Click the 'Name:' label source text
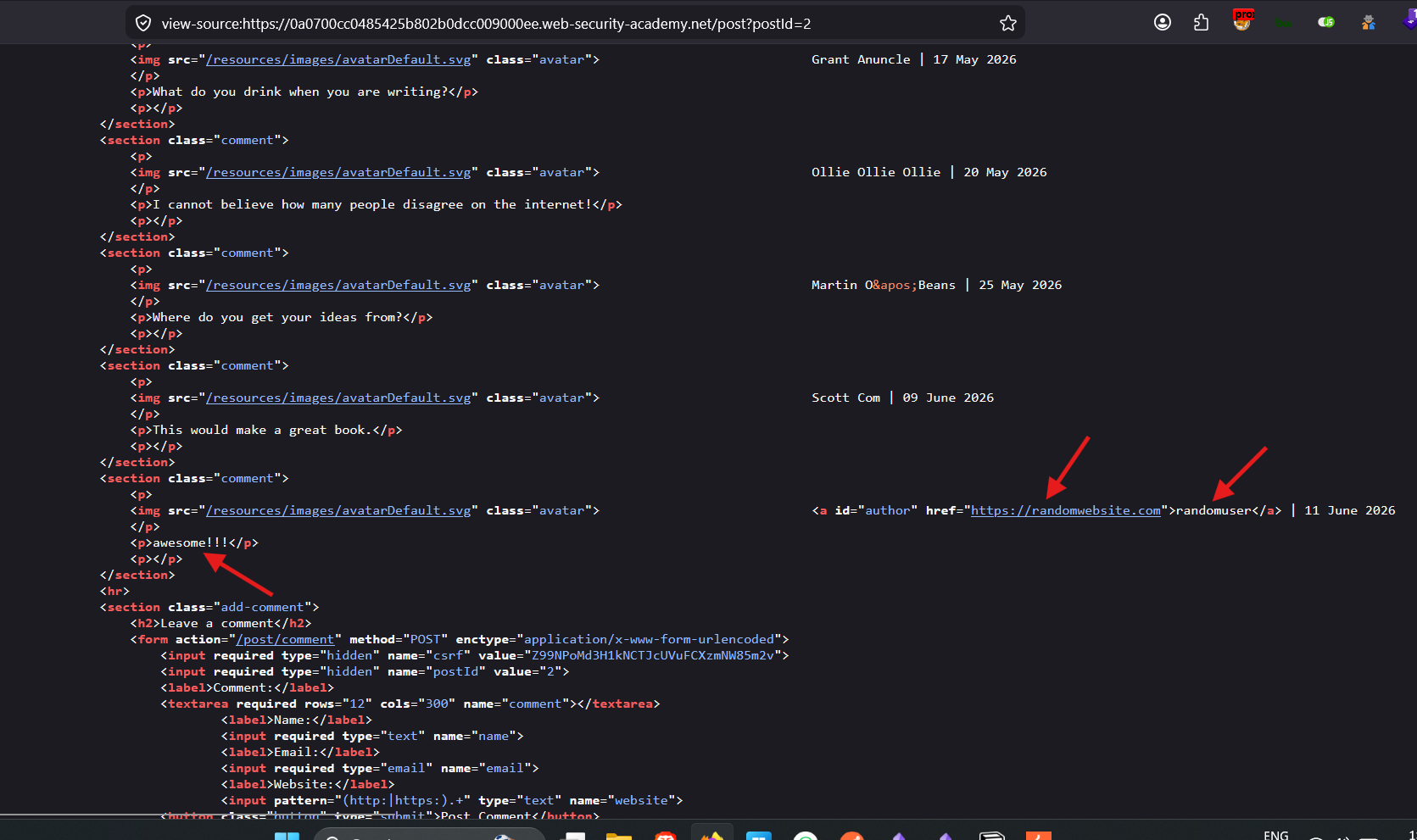 point(293,720)
